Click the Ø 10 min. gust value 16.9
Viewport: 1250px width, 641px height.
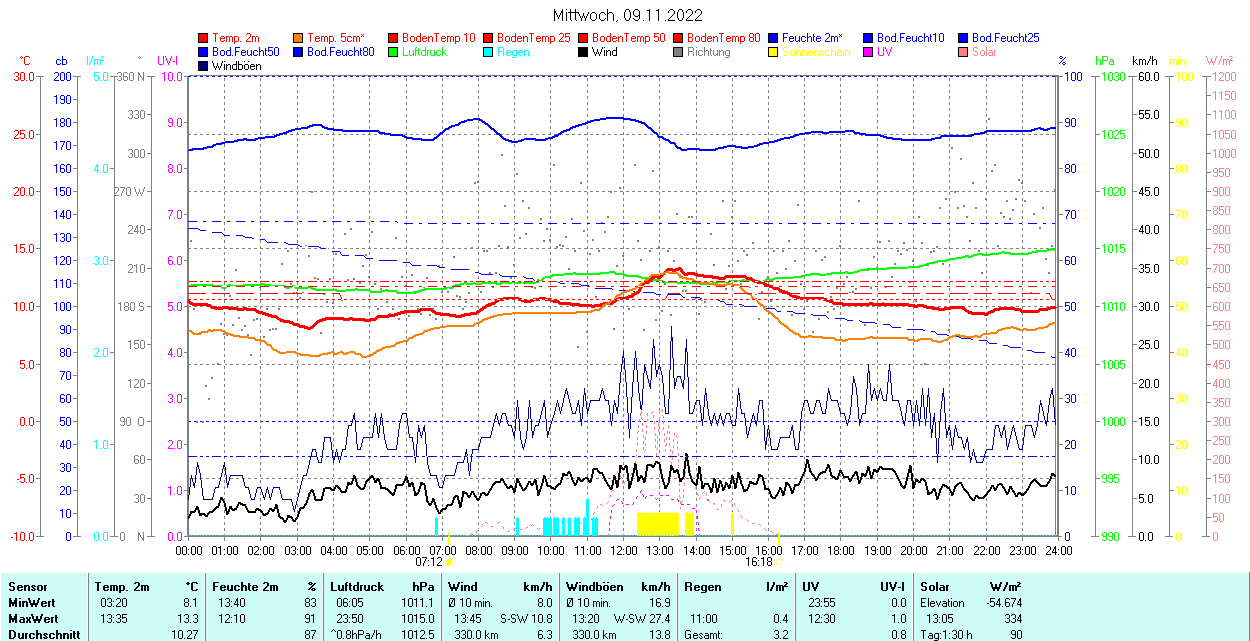[x=658, y=603]
